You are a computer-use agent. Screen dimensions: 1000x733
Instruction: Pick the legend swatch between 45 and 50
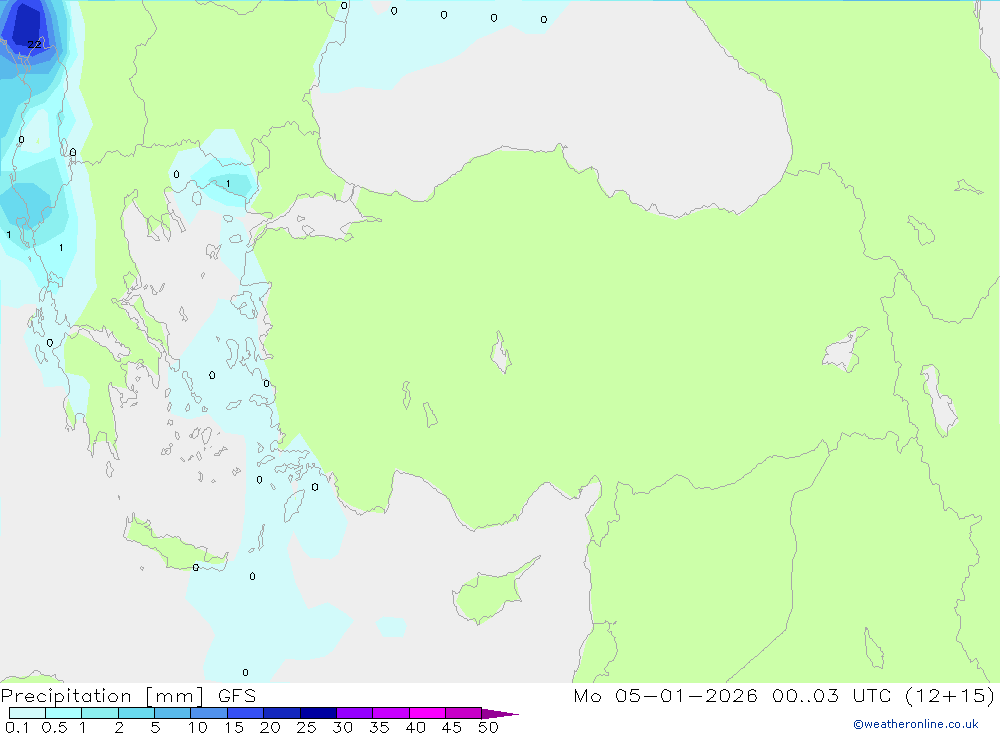pos(464,713)
